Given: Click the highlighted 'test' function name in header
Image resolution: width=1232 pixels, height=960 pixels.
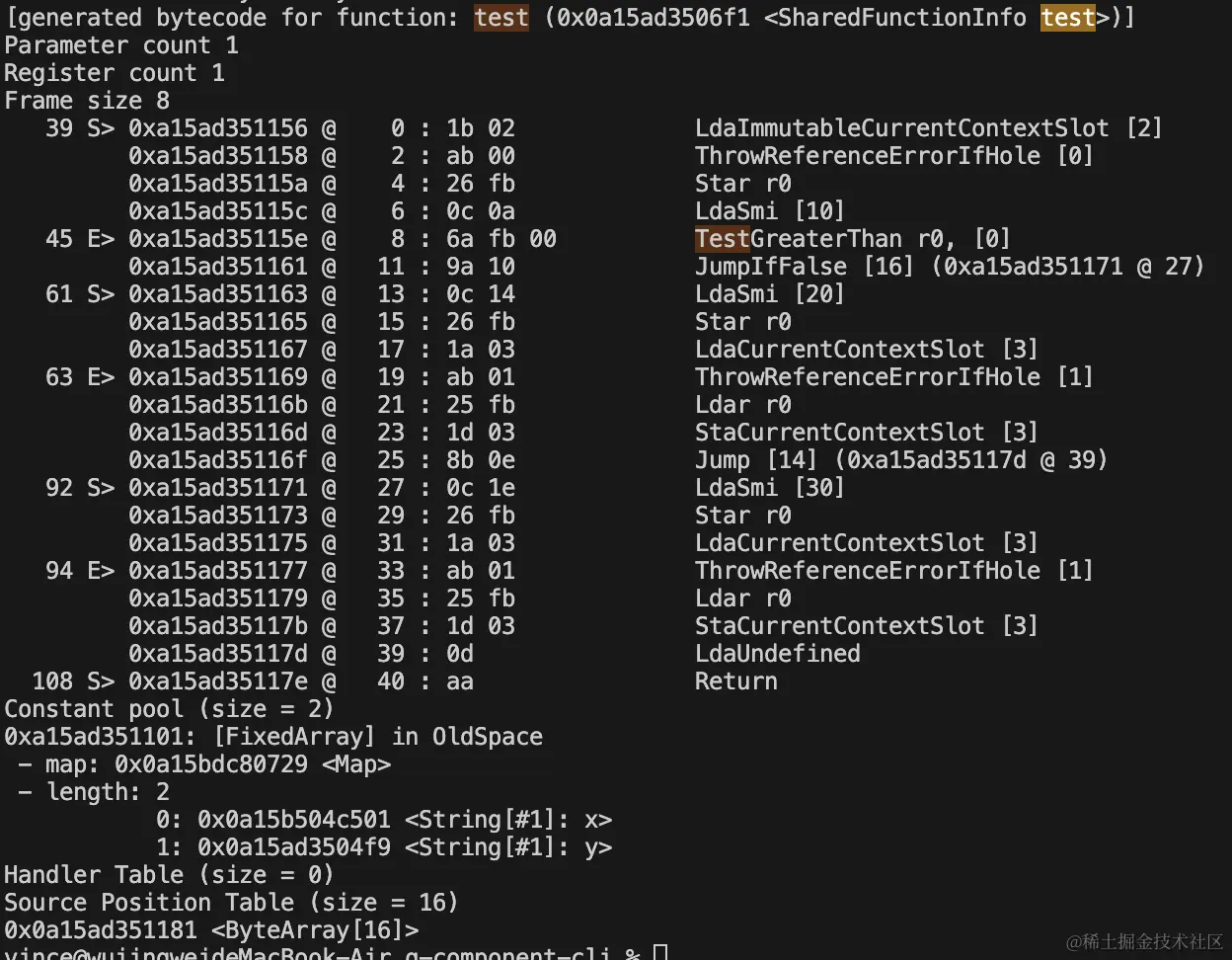Looking at the screenshot, I should [x=501, y=18].
